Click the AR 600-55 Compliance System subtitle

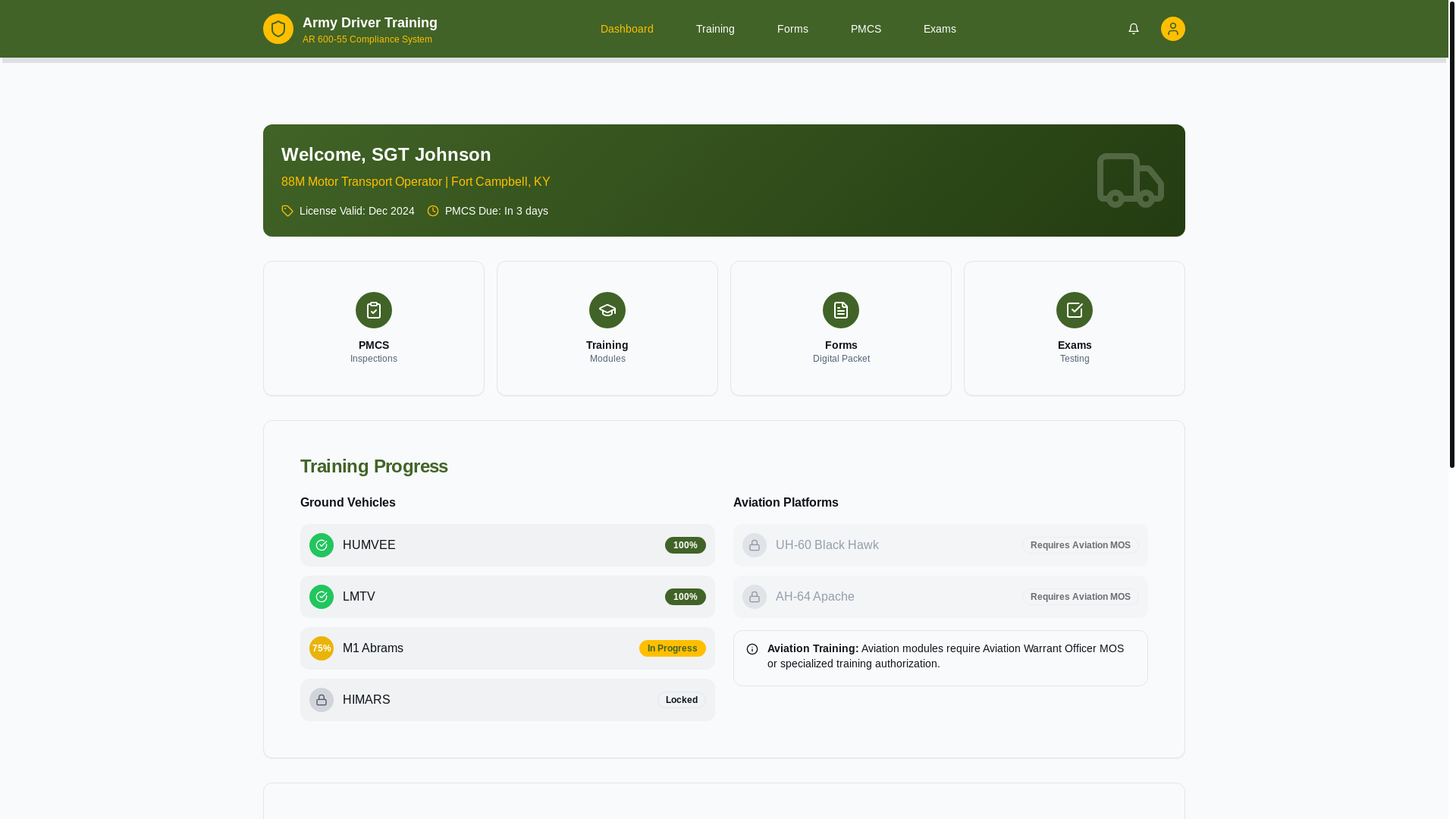tap(367, 39)
